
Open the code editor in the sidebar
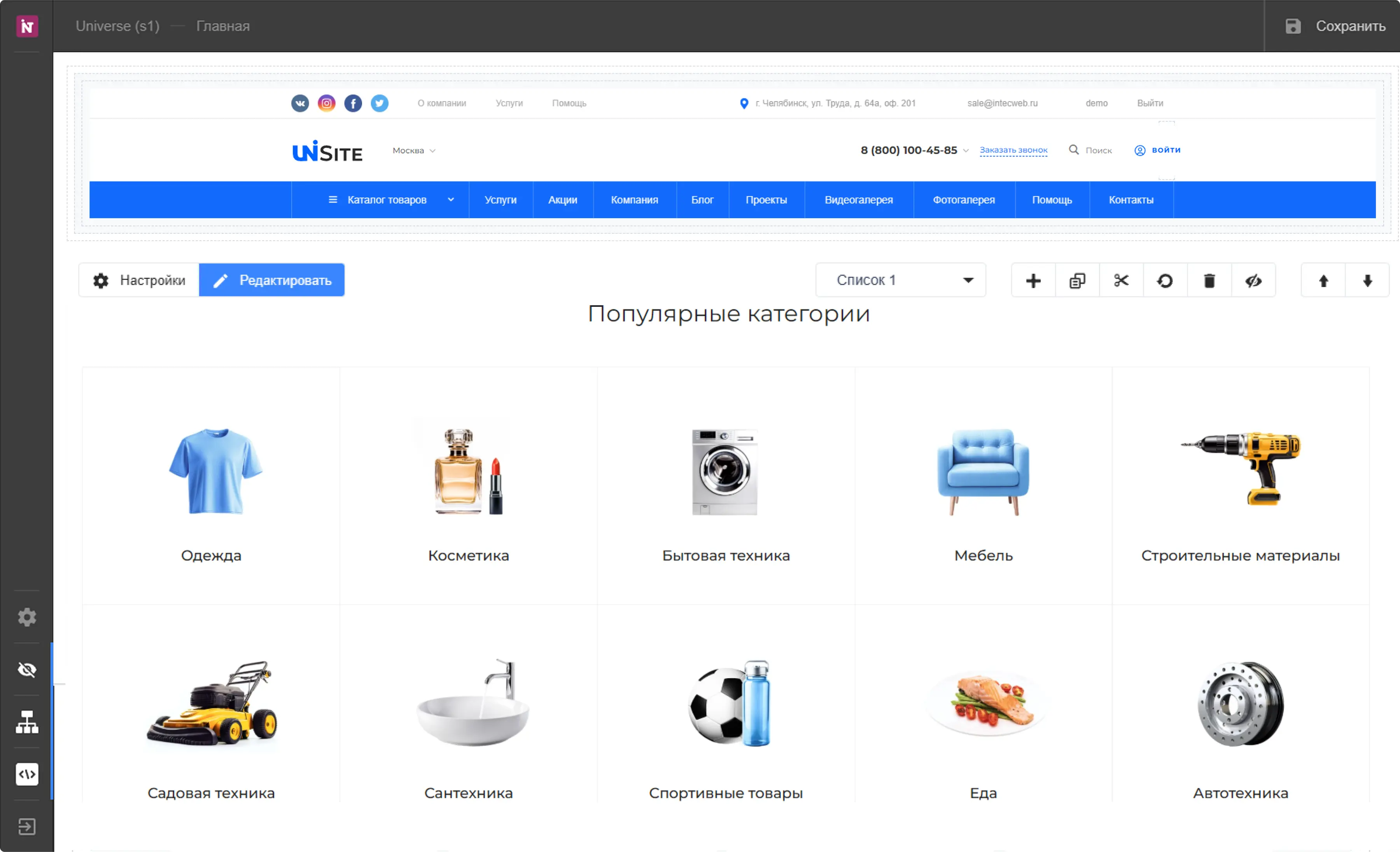tap(27, 774)
